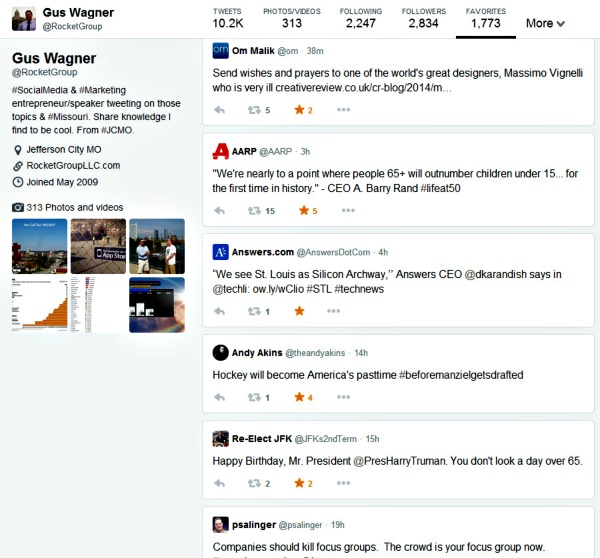Click the Om Malik avatar icon

pos(220,51)
